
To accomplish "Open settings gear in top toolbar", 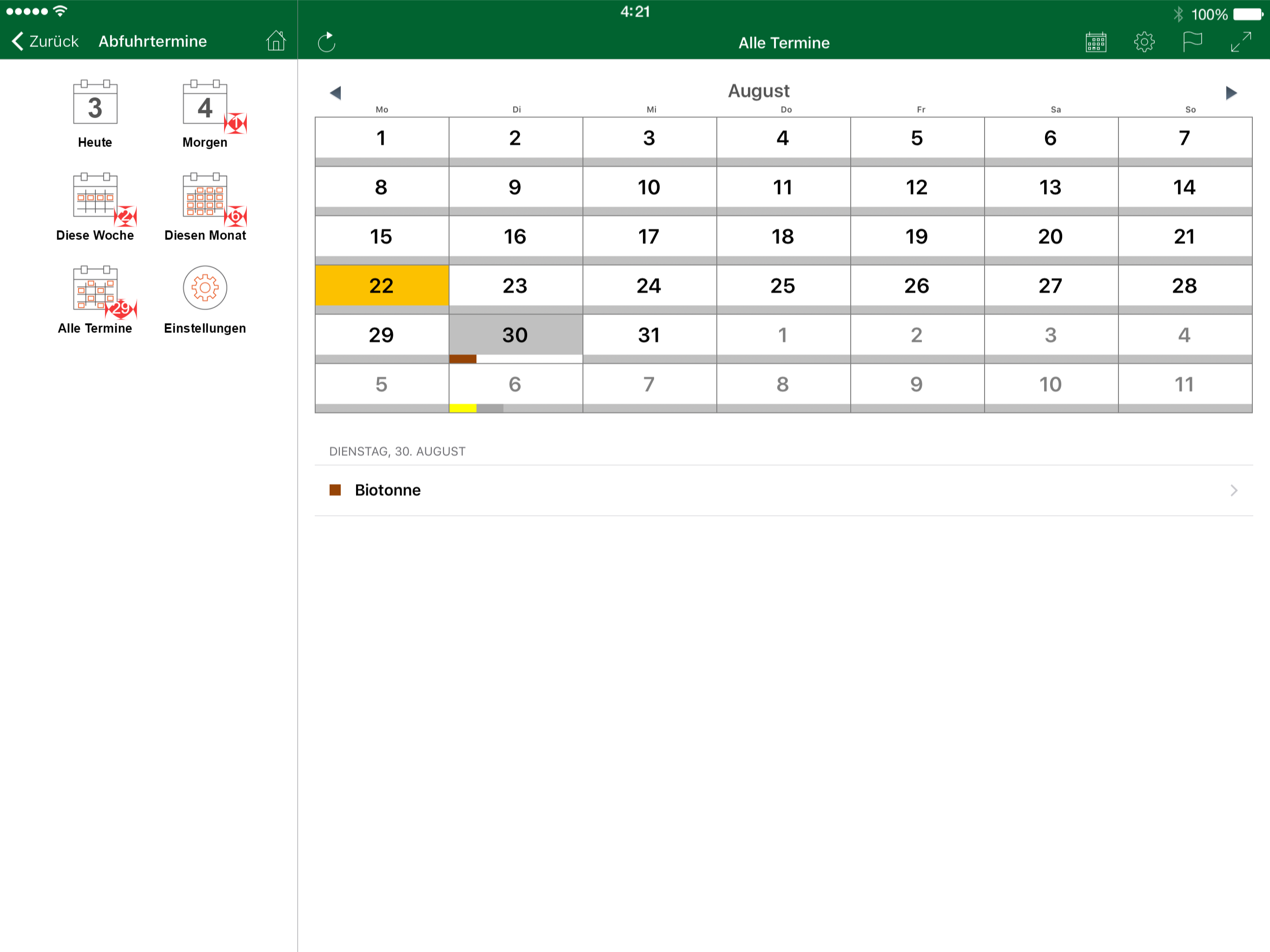I will (x=1144, y=42).
